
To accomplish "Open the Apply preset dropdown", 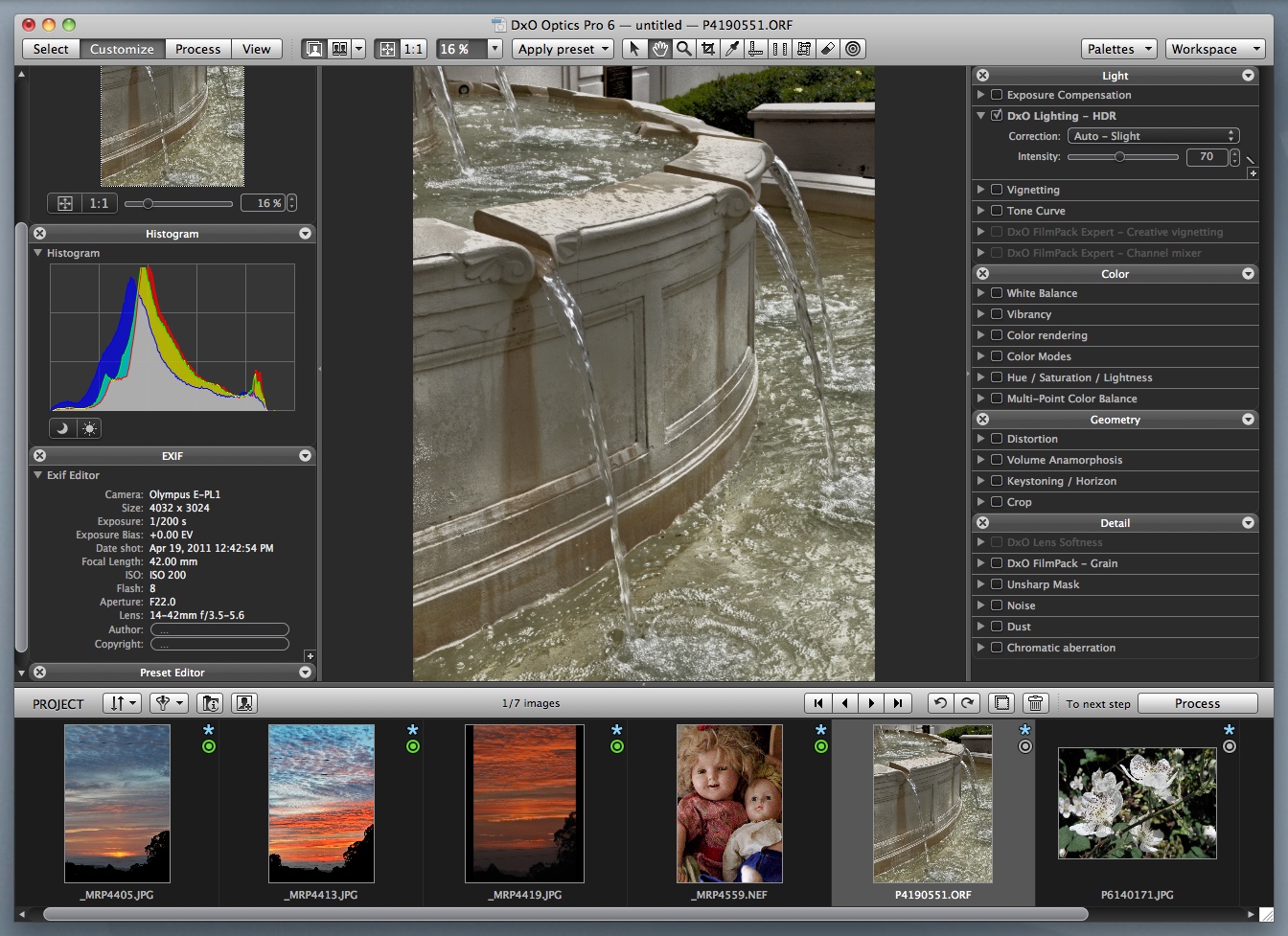I will pyautogui.click(x=563, y=49).
